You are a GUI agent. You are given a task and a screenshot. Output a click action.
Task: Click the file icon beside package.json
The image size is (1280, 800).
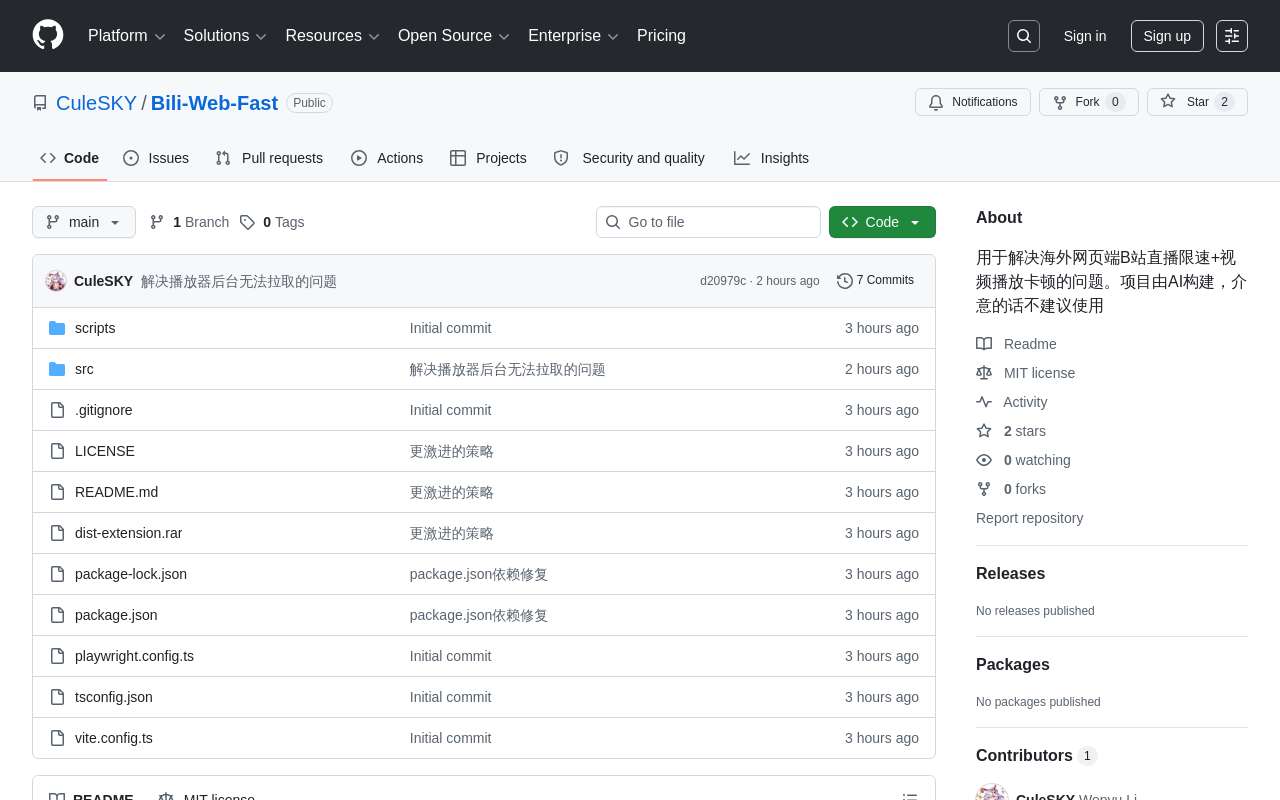click(x=57, y=615)
